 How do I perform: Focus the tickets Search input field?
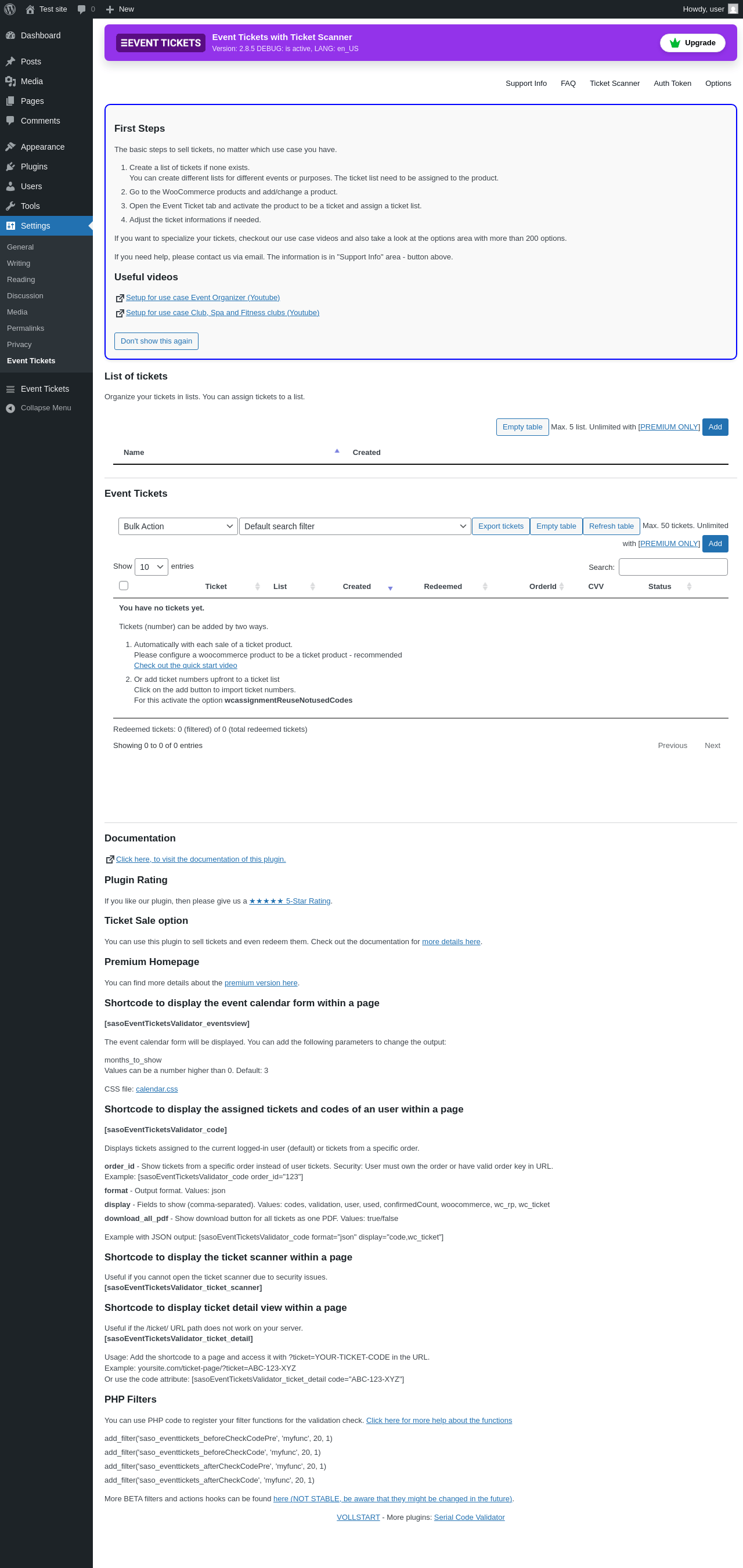(673, 567)
